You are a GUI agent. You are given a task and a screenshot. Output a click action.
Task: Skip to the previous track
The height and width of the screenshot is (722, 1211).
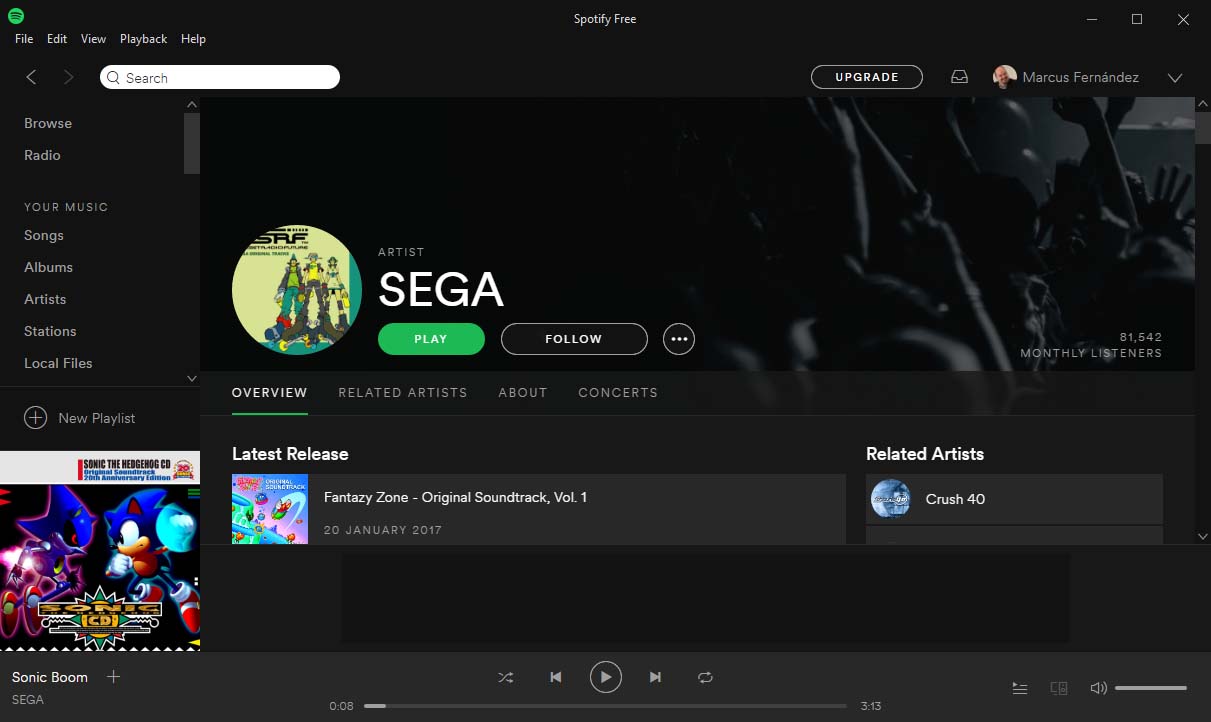point(555,677)
